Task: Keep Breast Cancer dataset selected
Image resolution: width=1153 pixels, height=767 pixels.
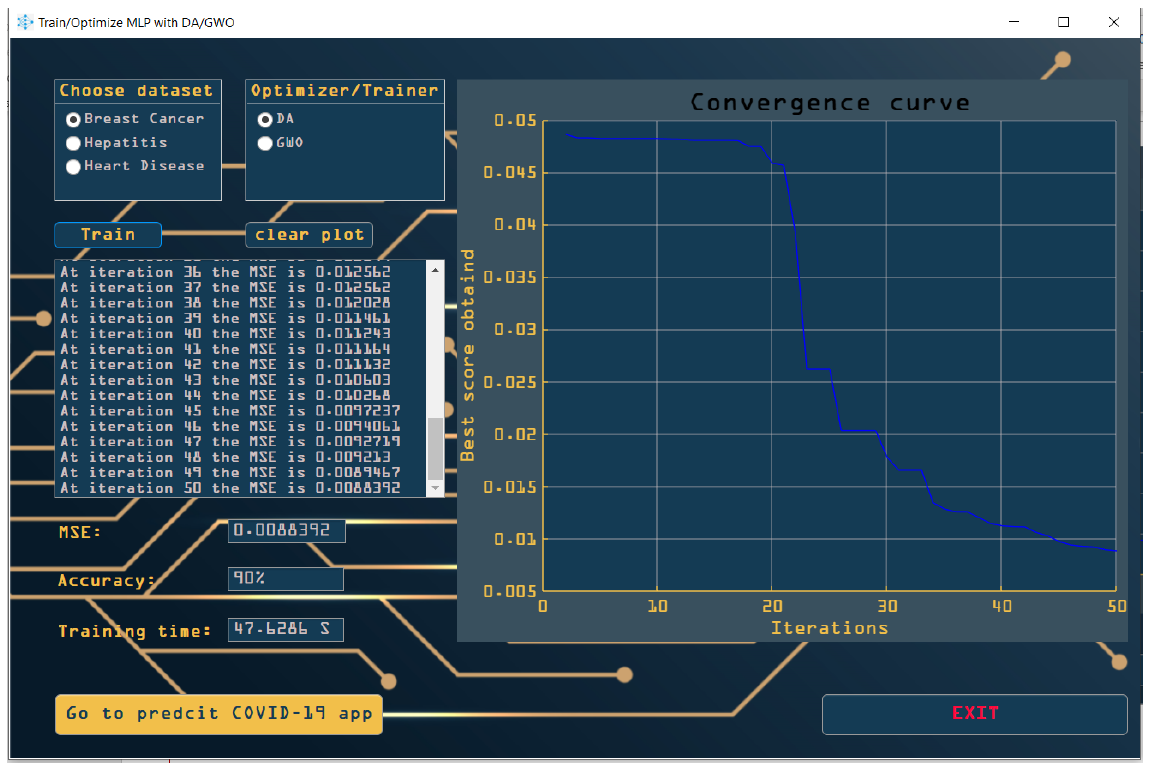Action: (x=73, y=118)
